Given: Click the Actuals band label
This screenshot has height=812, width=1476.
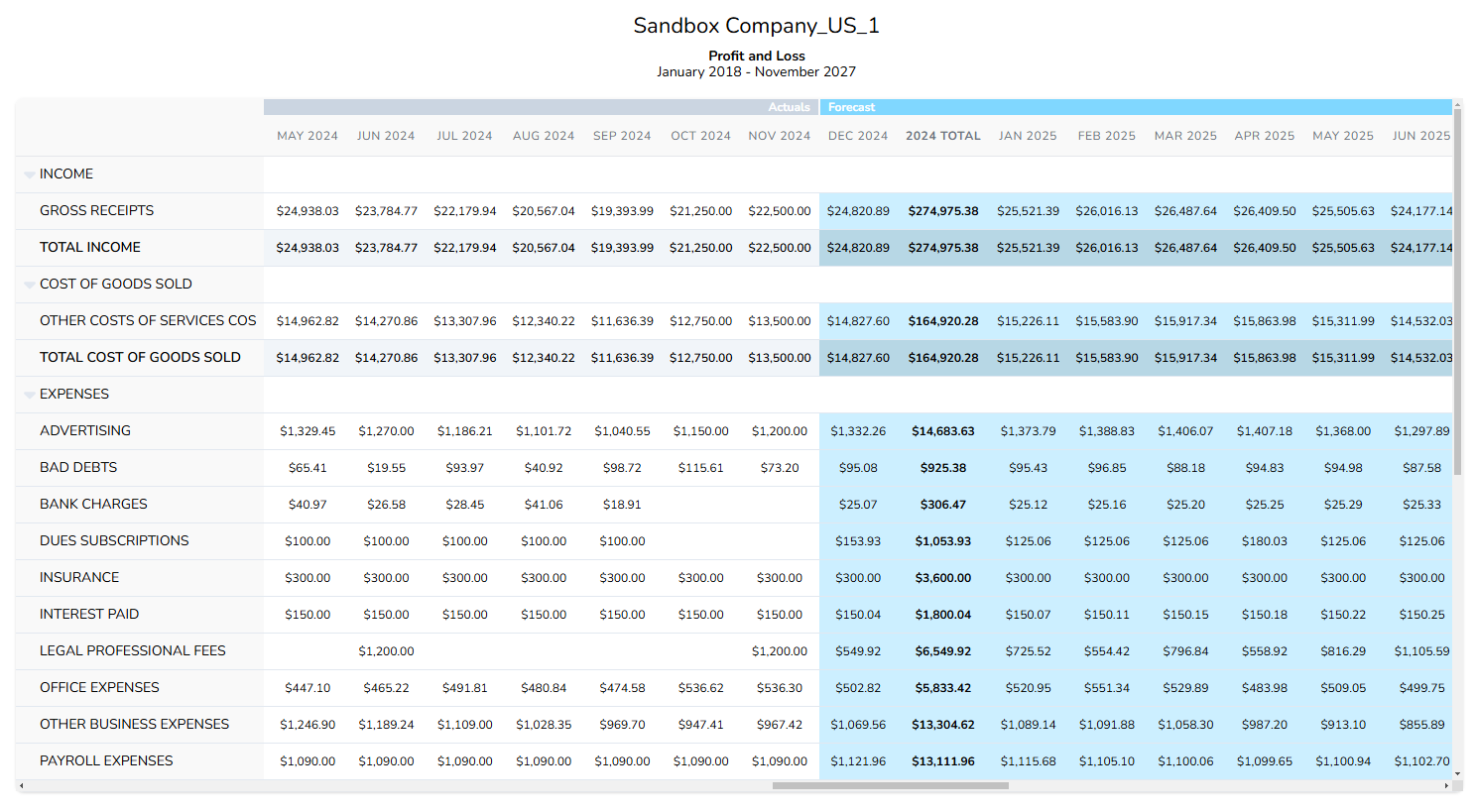Looking at the screenshot, I should 789,107.
